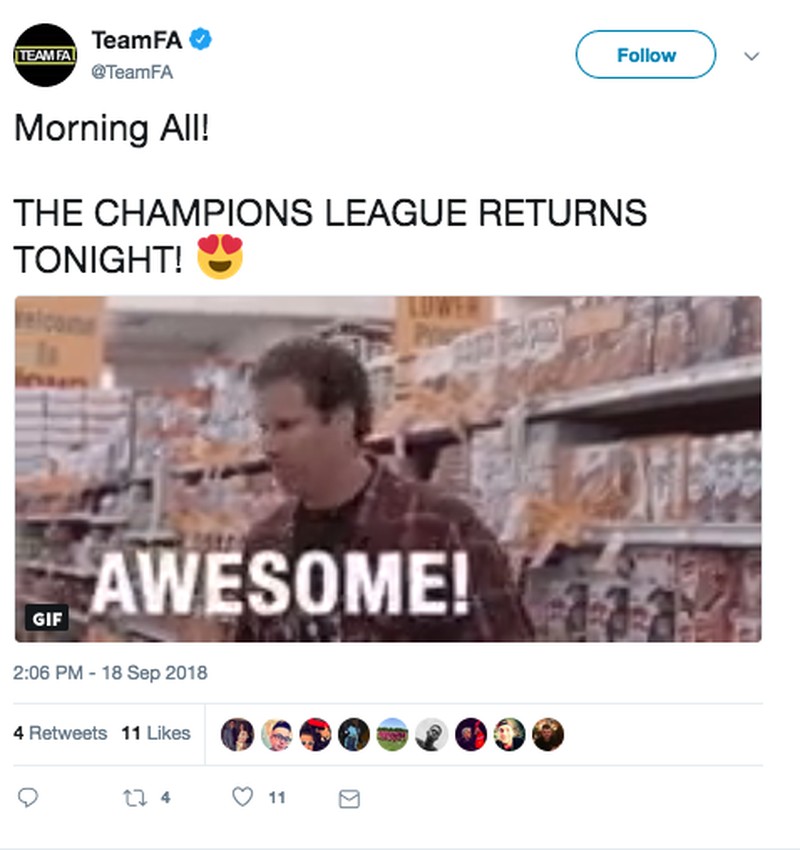This screenshot has height=850, width=800.
Task: Click the blue verified badge
Action: coord(201,40)
